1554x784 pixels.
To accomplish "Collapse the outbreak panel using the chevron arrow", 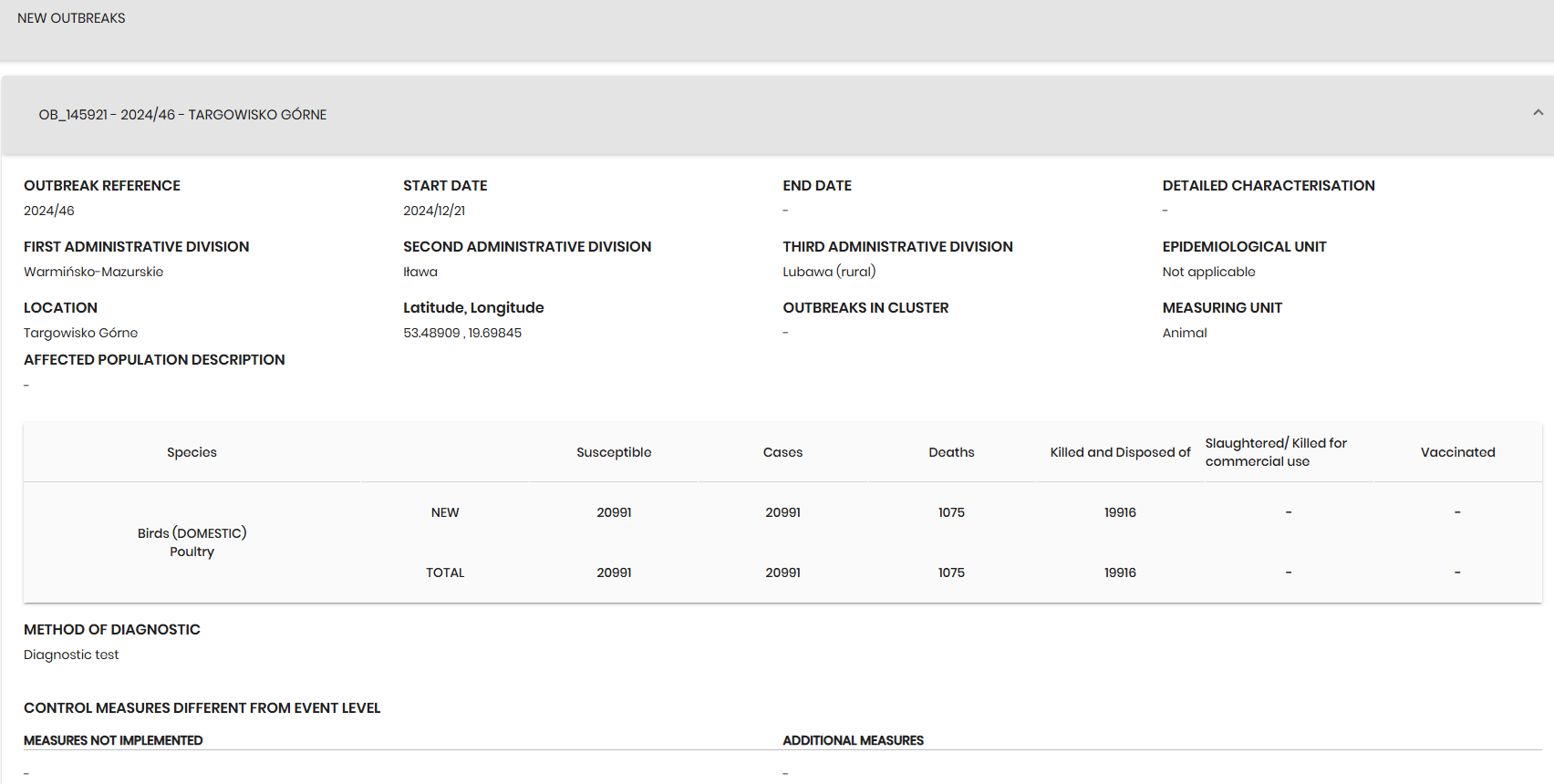I will pos(1538,113).
